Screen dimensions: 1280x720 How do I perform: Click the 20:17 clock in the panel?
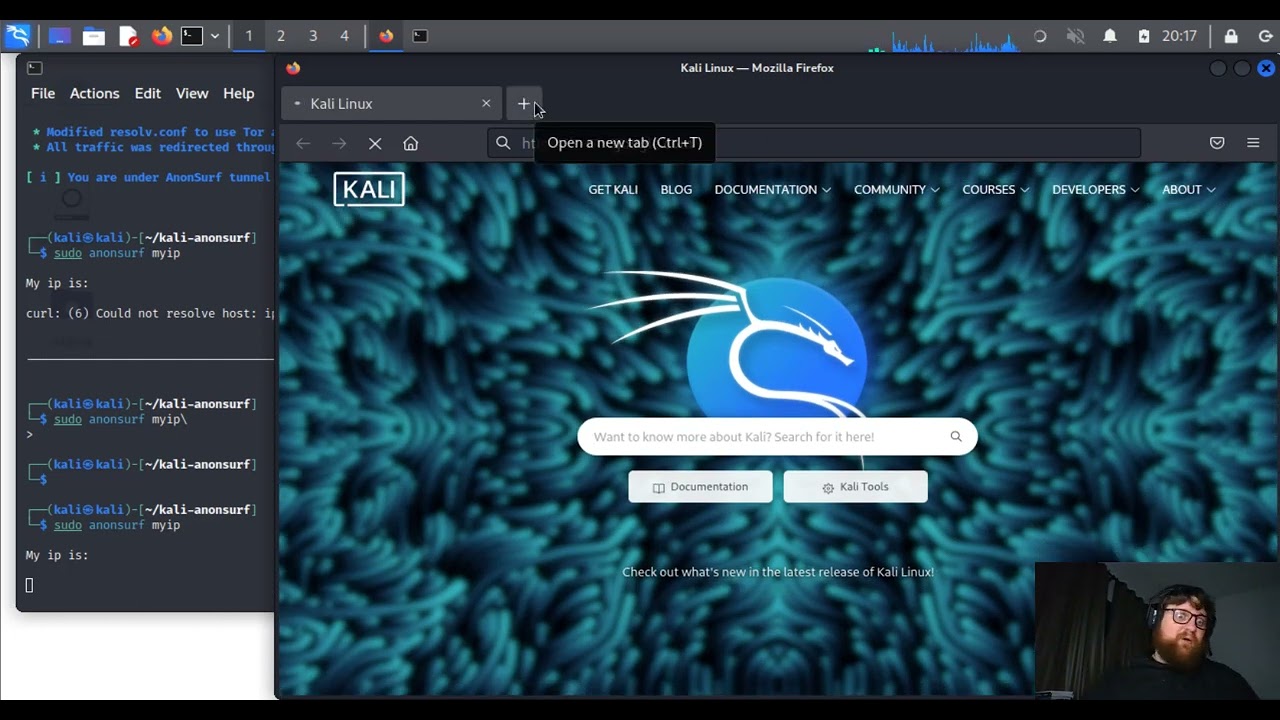pyautogui.click(x=1179, y=36)
